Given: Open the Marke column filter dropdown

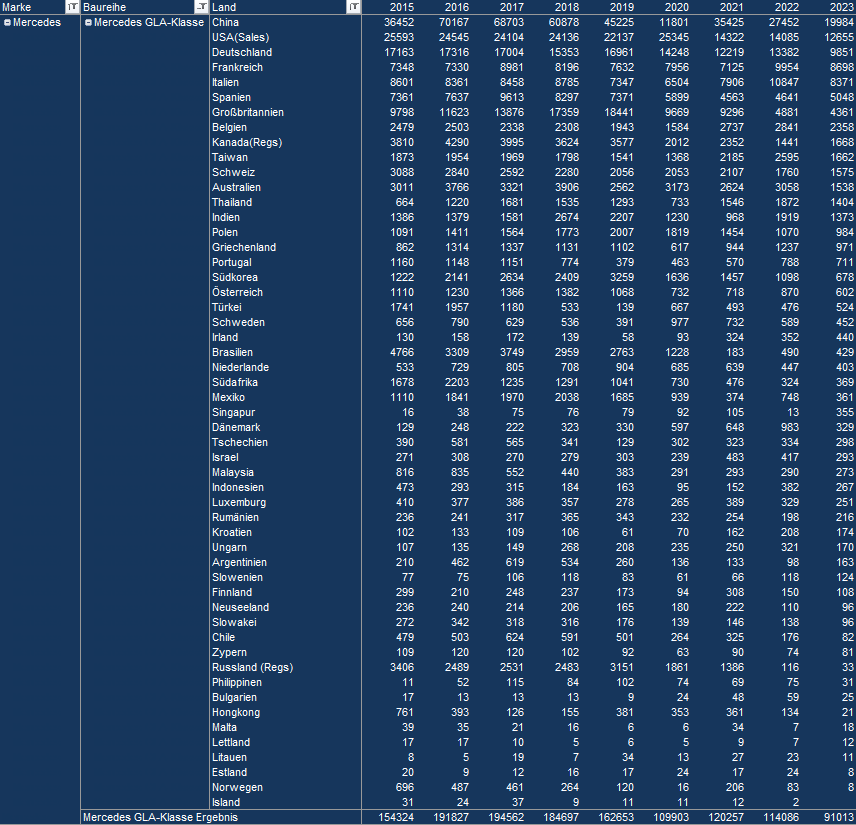Looking at the screenshot, I should pos(73,7).
